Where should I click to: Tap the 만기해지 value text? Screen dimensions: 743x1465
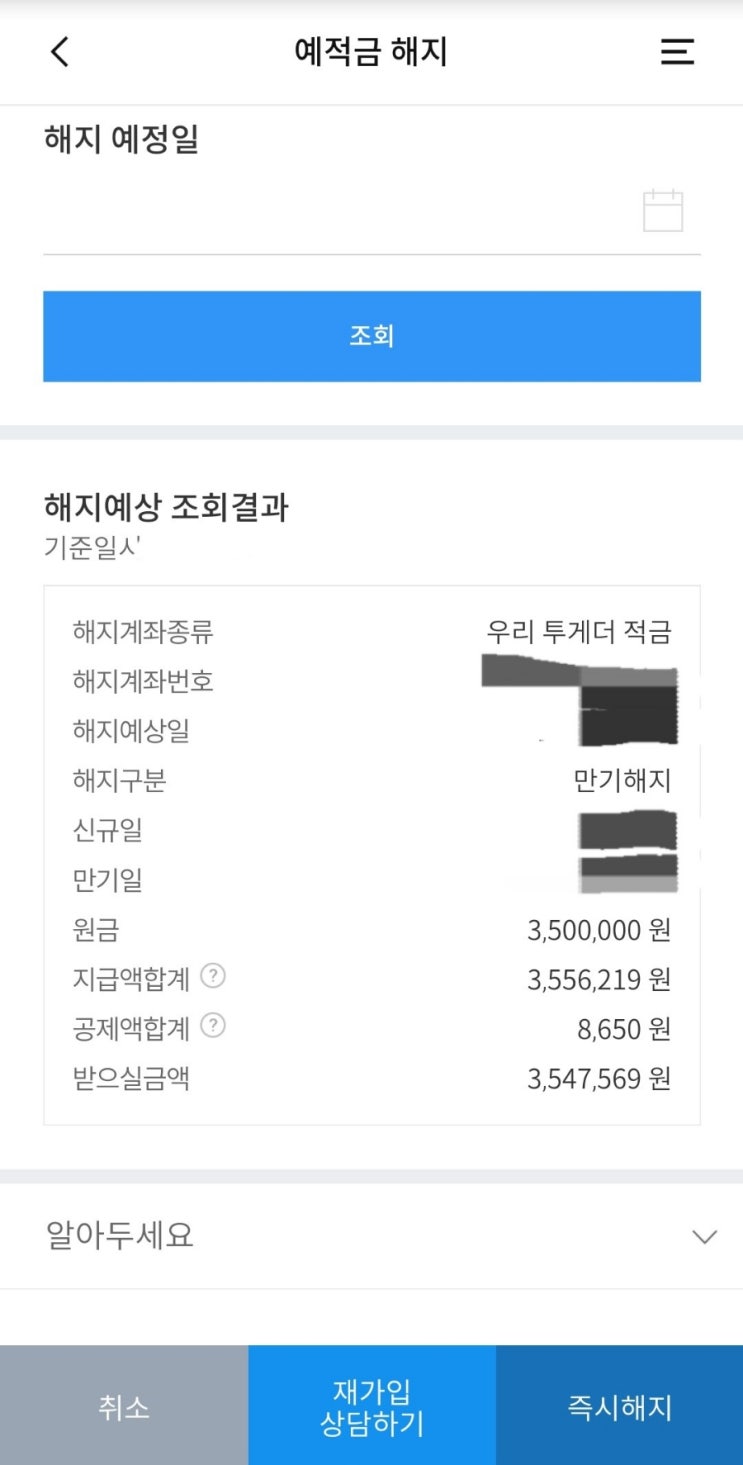pos(622,781)
